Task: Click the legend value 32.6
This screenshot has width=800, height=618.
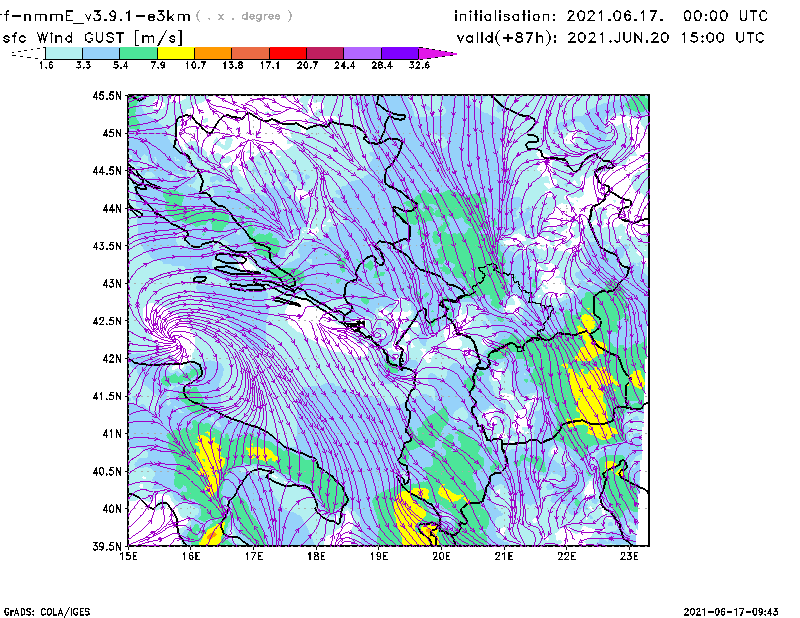Action: (419, 65)
